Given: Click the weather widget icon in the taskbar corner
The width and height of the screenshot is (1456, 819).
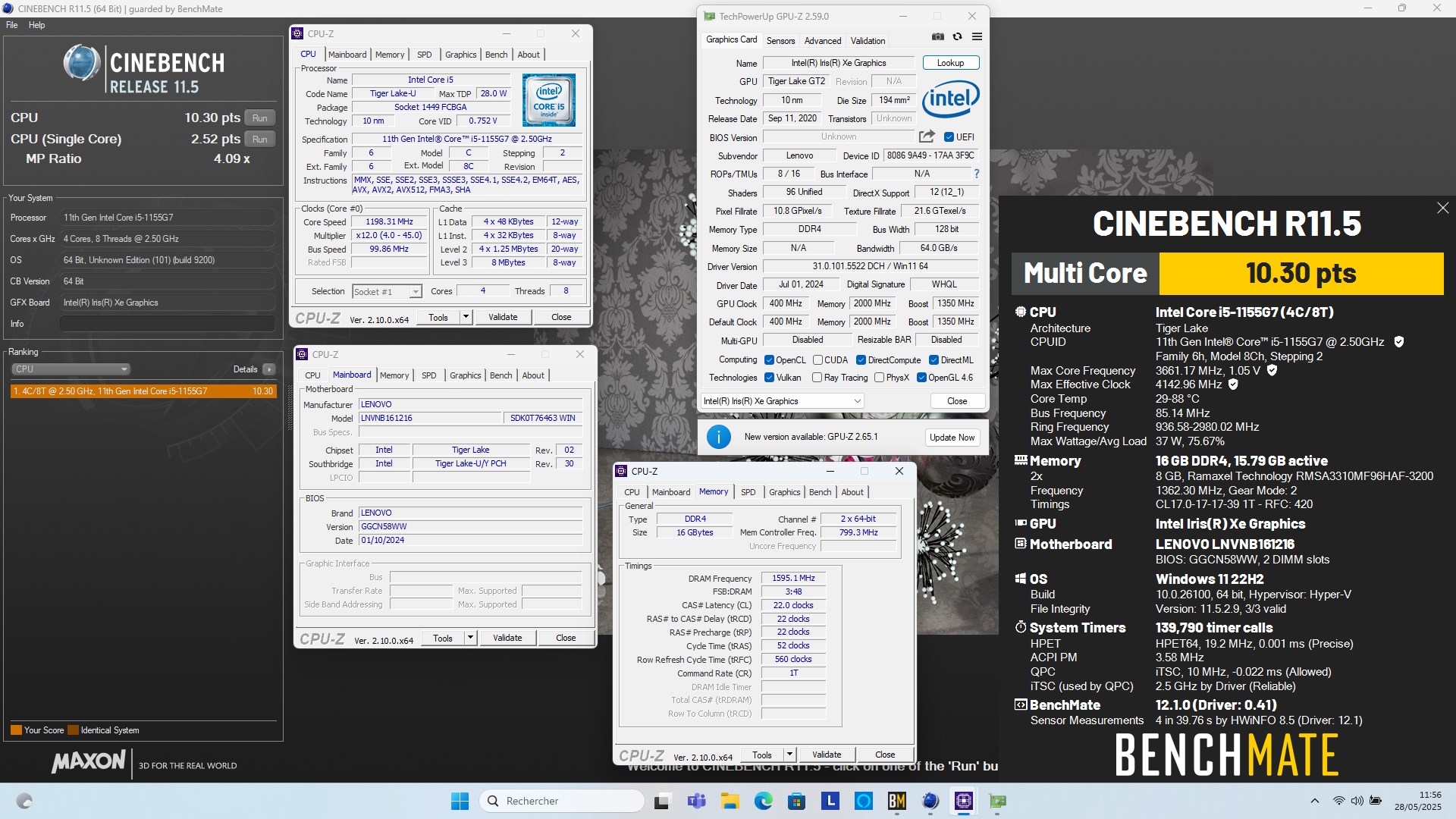Looking at the screenshot, I should point(24,801).
